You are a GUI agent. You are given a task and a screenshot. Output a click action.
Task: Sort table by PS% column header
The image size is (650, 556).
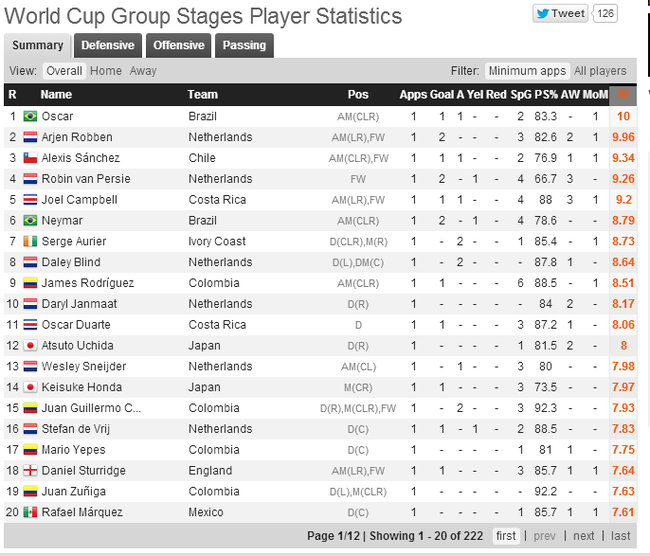coord(546,95)
